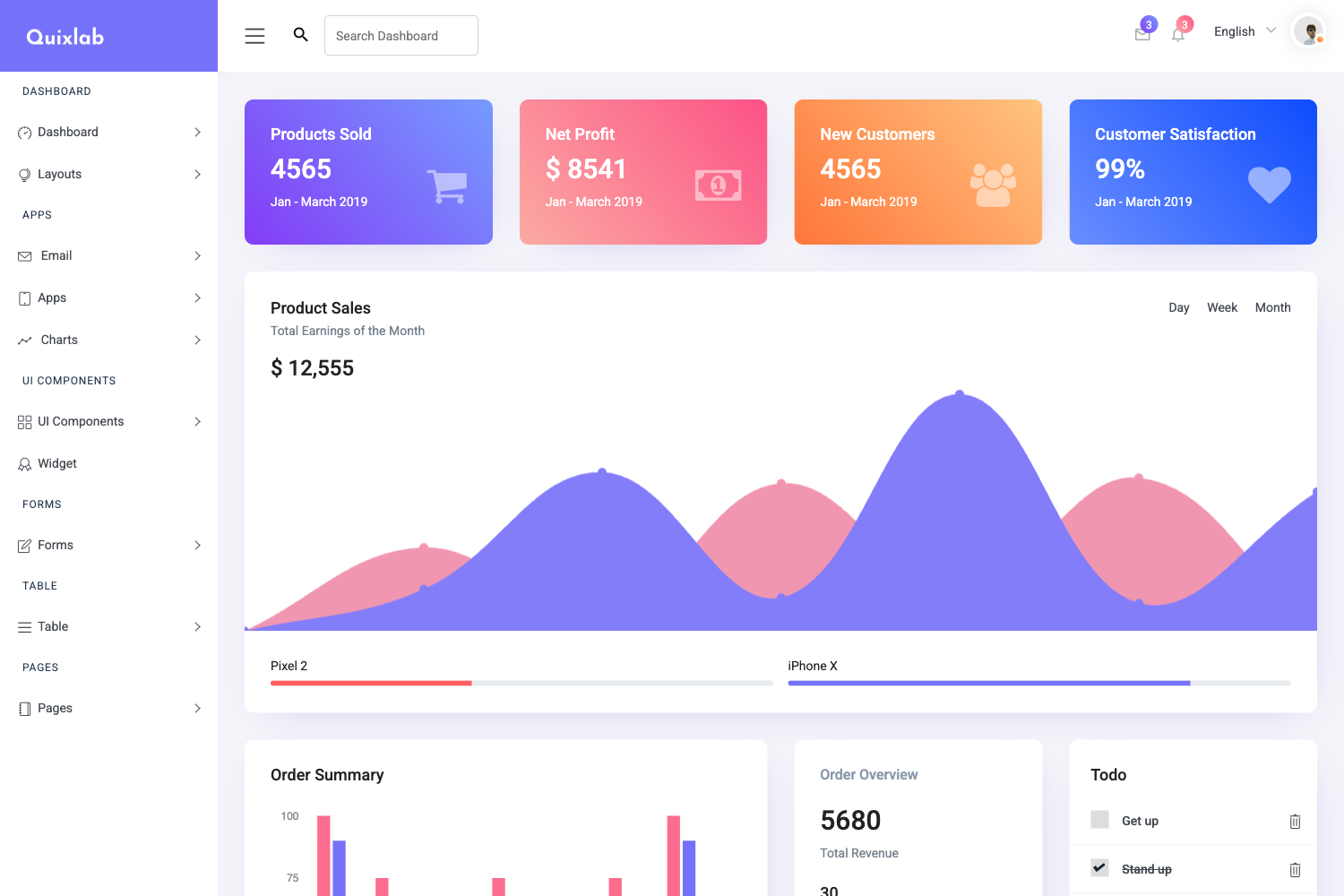Viewport: 1344px width, 896px height.
Task: Delete the 'Get up' todo with trash icon
Action: [x=1295, y=822]
